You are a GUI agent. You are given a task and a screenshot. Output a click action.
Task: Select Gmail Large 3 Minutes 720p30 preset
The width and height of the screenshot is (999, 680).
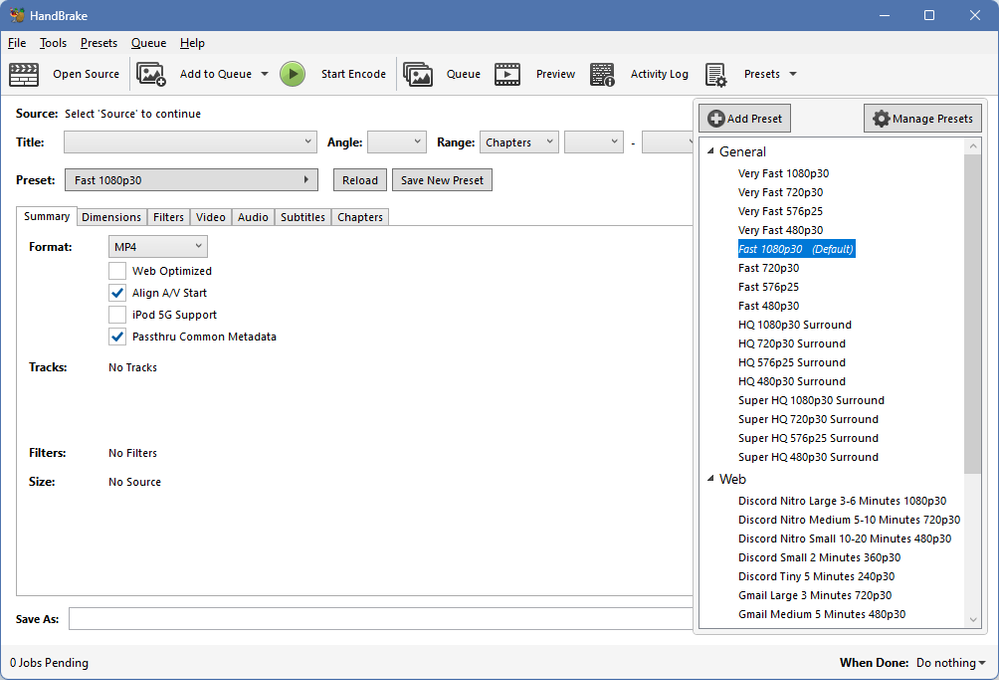pyautogui.click(x=815, y=595)
